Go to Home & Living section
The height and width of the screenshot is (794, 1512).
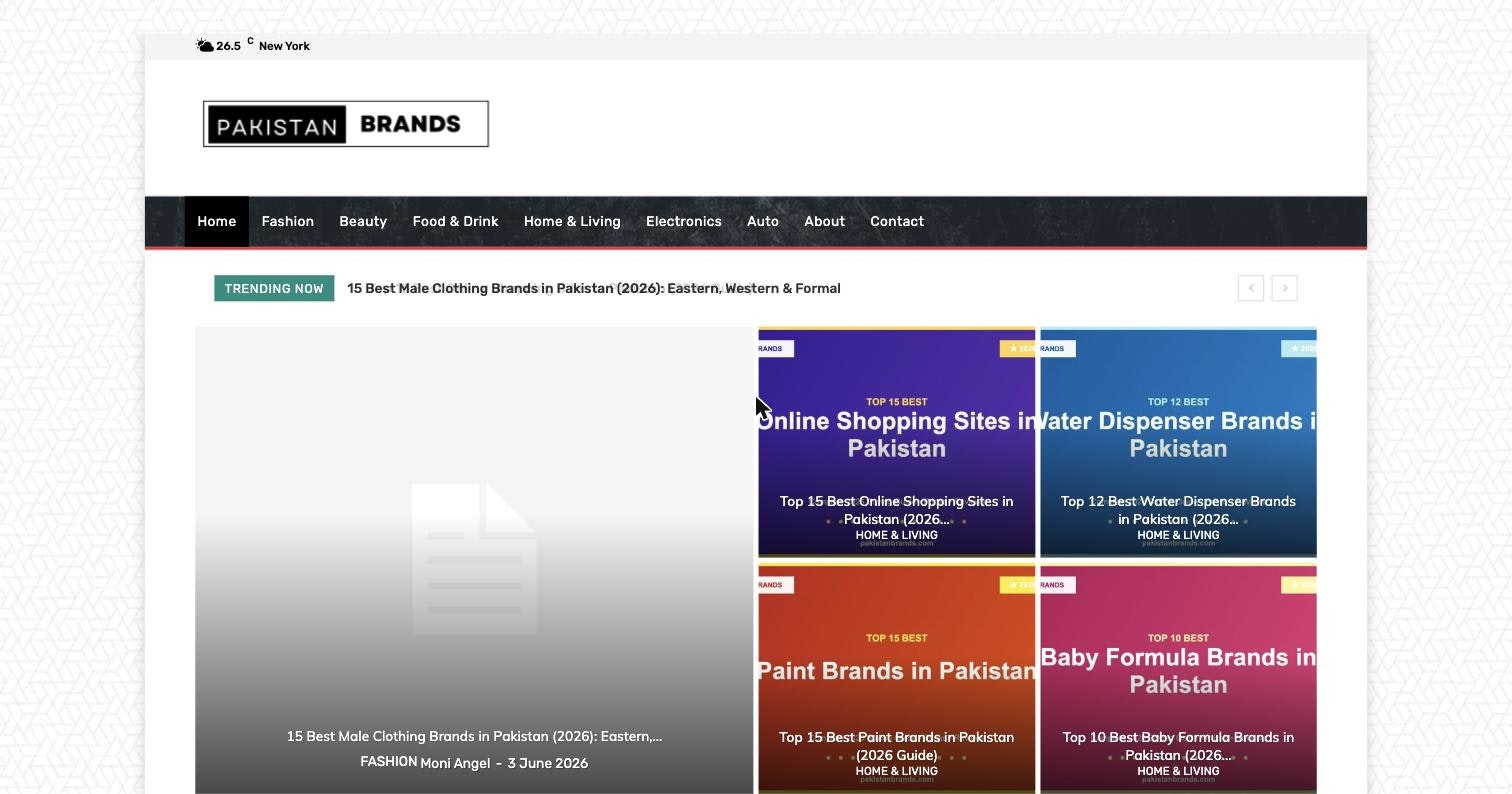point(572,221)
